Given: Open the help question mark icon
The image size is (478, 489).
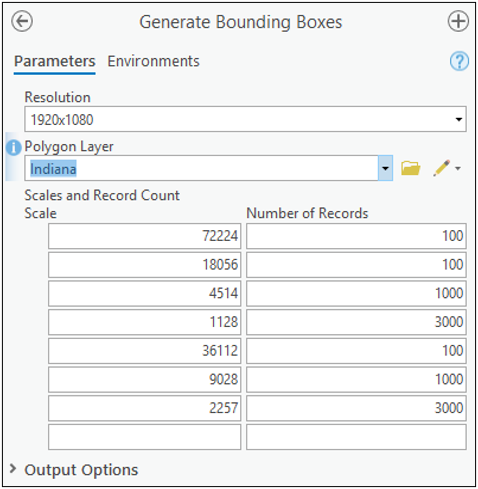Looking at the screenshot, I should click(x=459, y=61).
